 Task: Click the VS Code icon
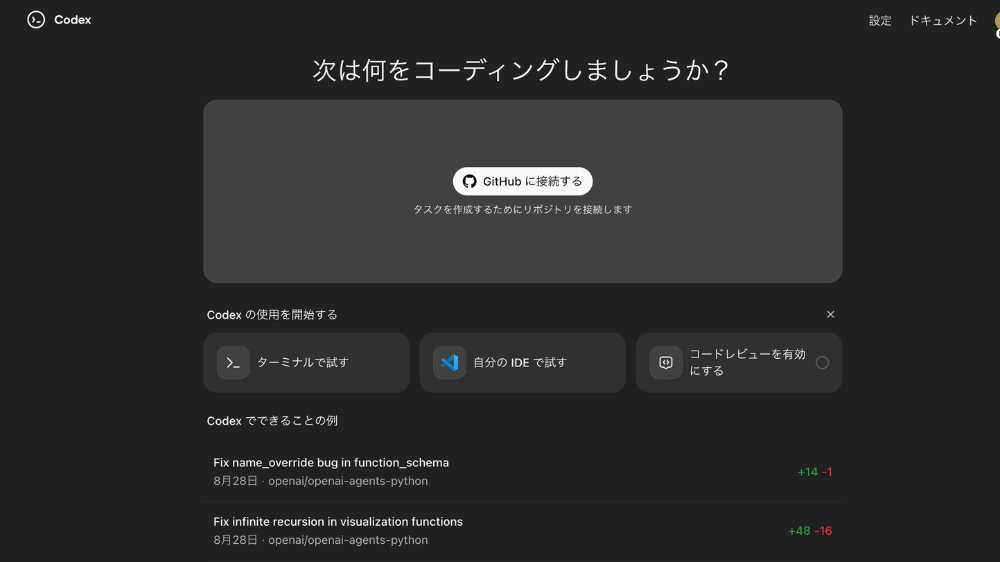449,362
